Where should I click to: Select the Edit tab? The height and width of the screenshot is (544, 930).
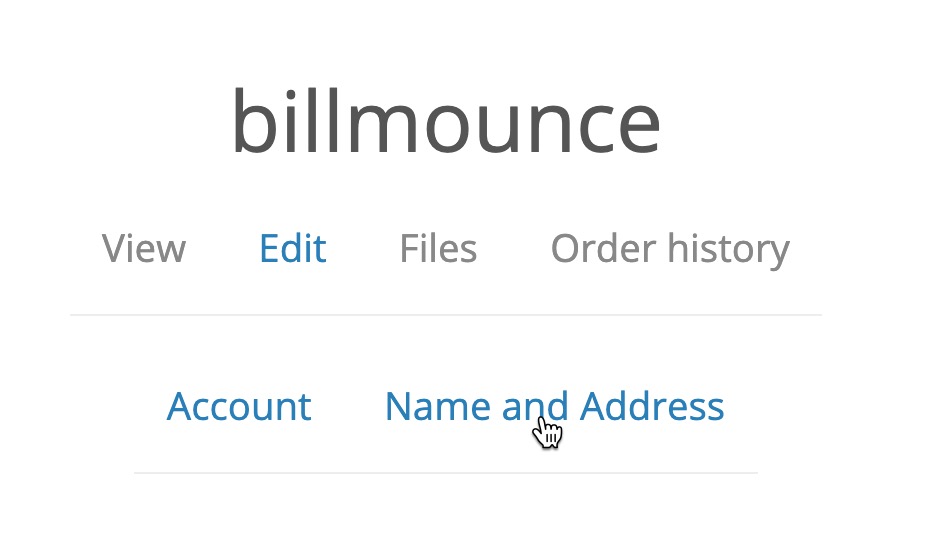292,248
